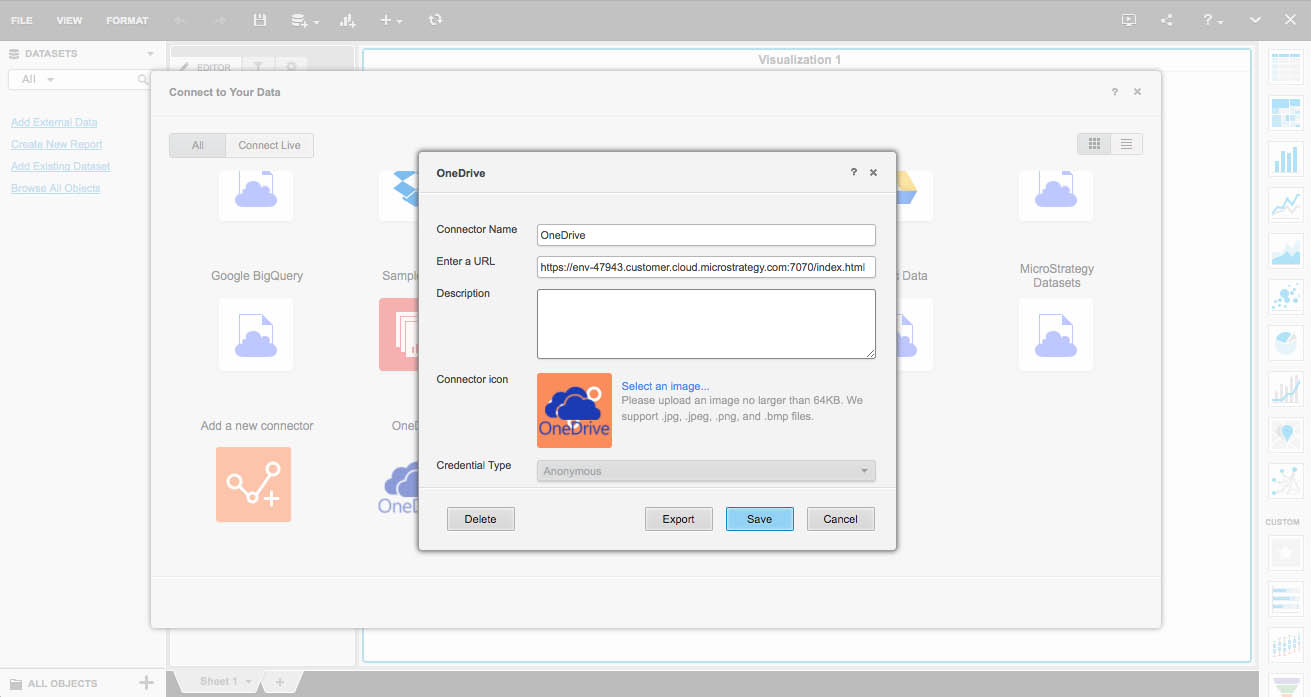Switch to grid view of connectors
Viewport: 1311px width, 697px height.
[x=1094, y=145]
